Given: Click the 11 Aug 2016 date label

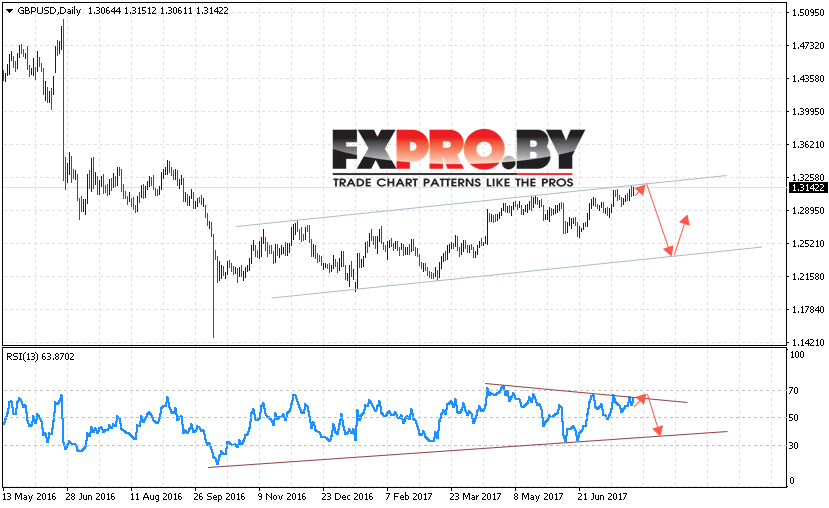Looking at the screenshot, I should pos(156,497).
